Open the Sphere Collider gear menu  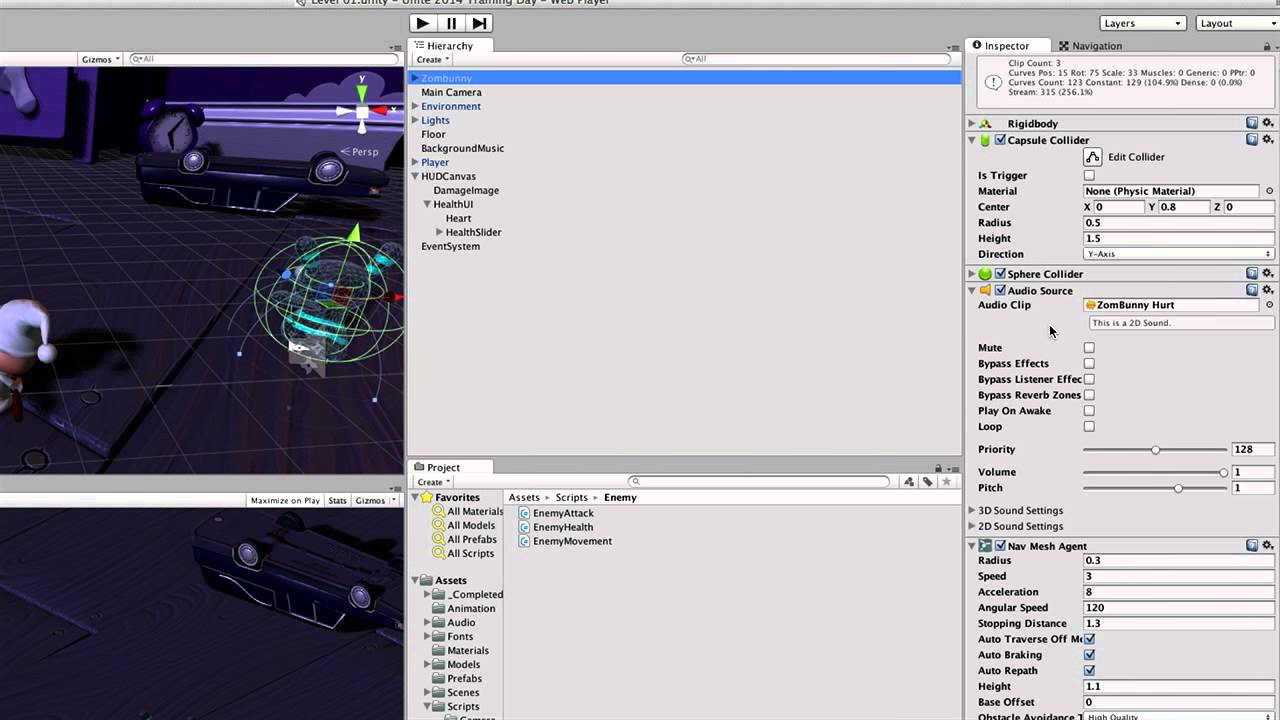[1268, 274]
